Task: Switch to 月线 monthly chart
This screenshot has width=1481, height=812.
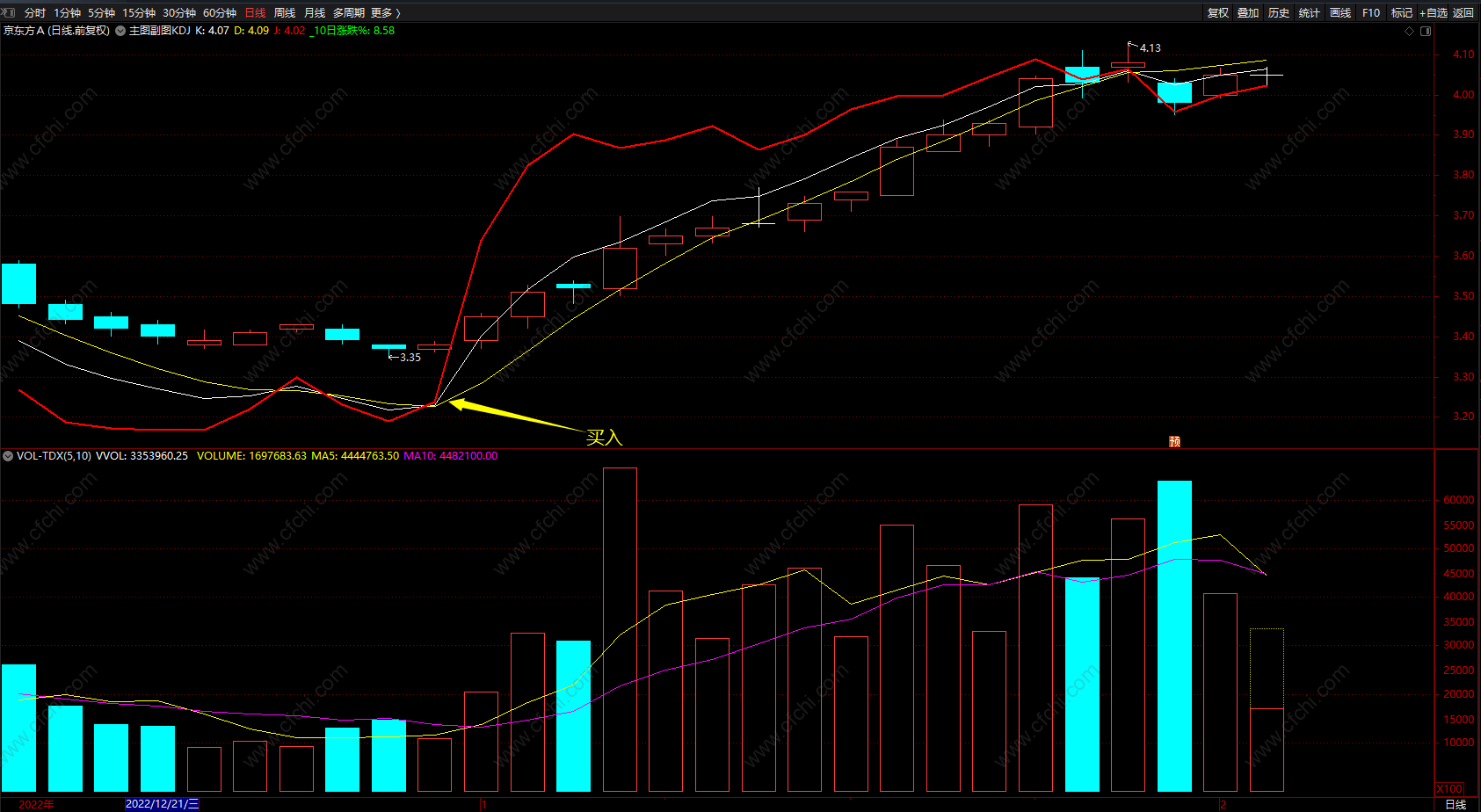Action: pyautogui.click(x=315, y=12)
